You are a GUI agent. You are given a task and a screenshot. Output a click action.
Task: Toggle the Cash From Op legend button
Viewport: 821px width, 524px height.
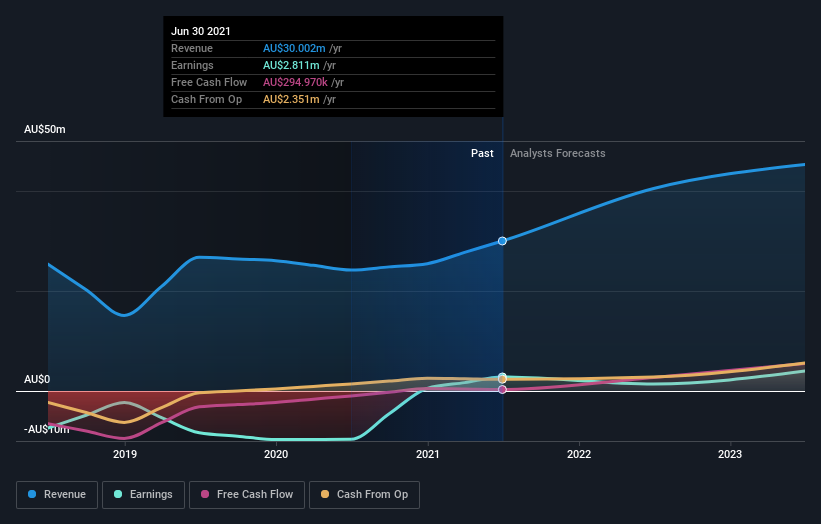tap(364, 495)
